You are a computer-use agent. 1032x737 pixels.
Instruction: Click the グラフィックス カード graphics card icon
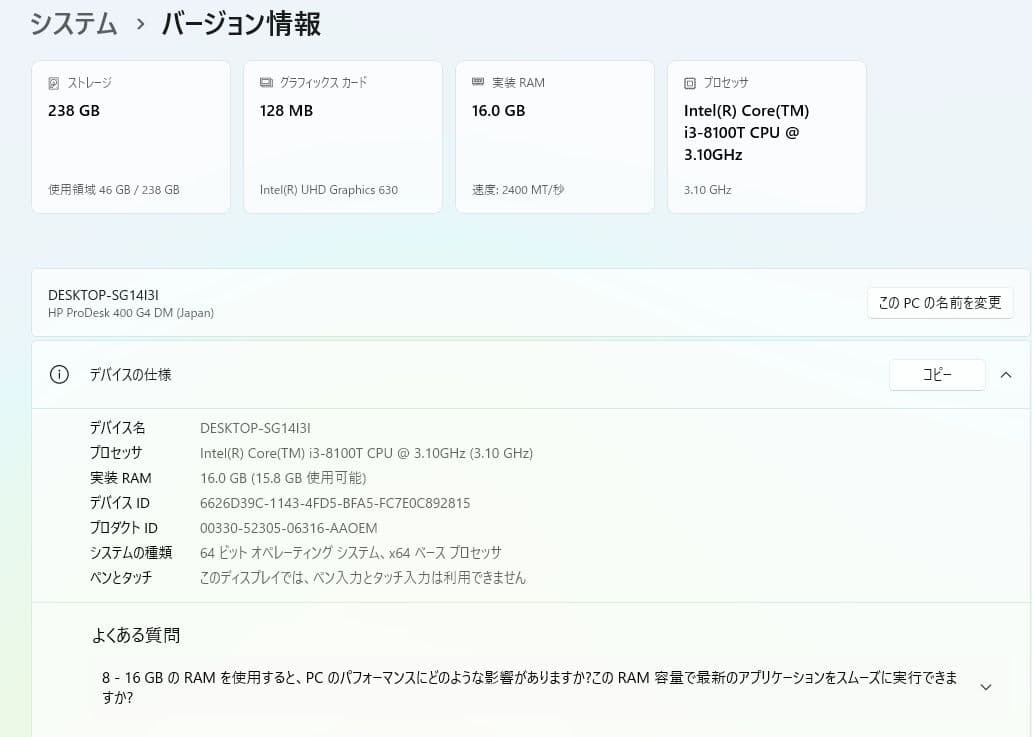[264, 82]
